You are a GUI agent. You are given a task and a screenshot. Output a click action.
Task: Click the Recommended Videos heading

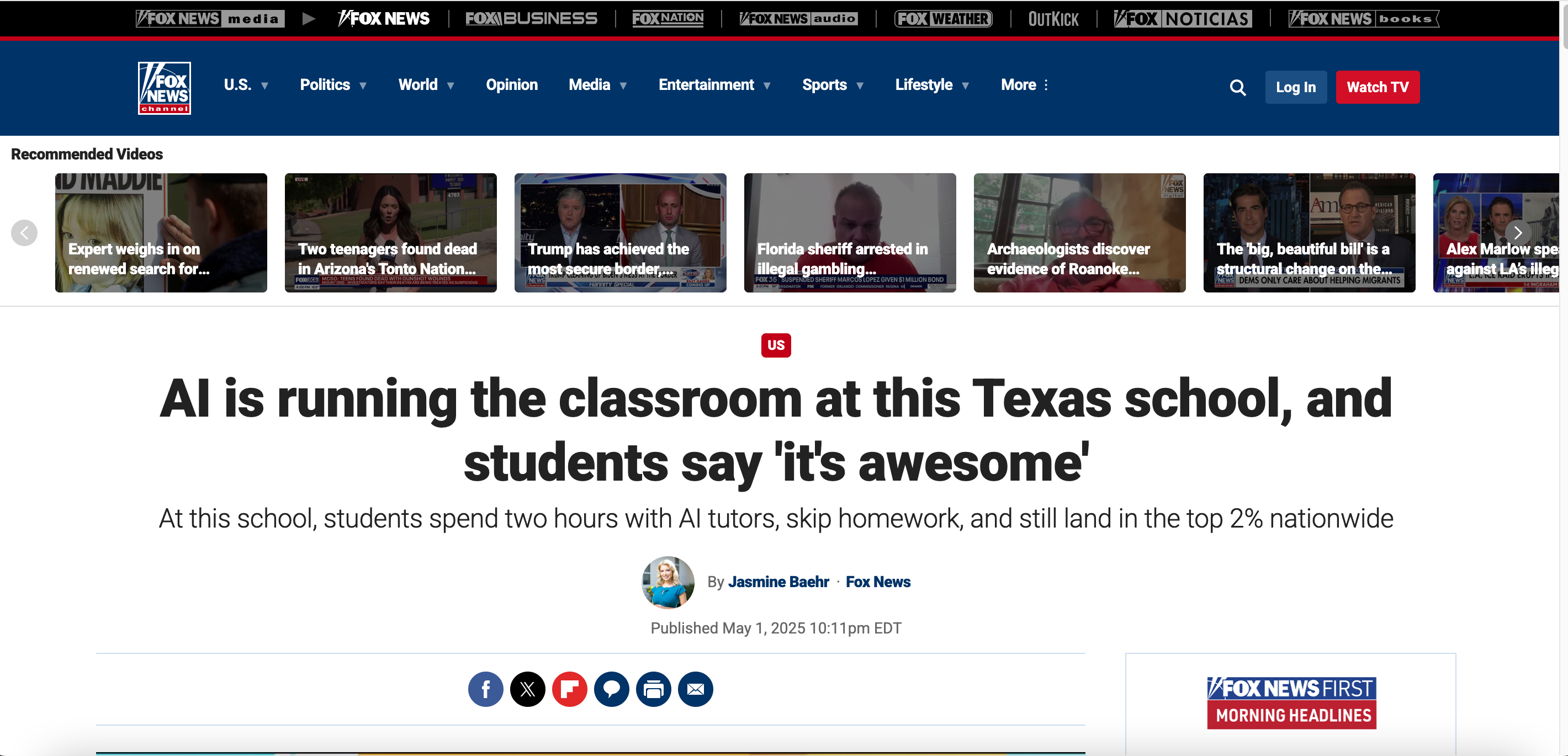(87, 155)
